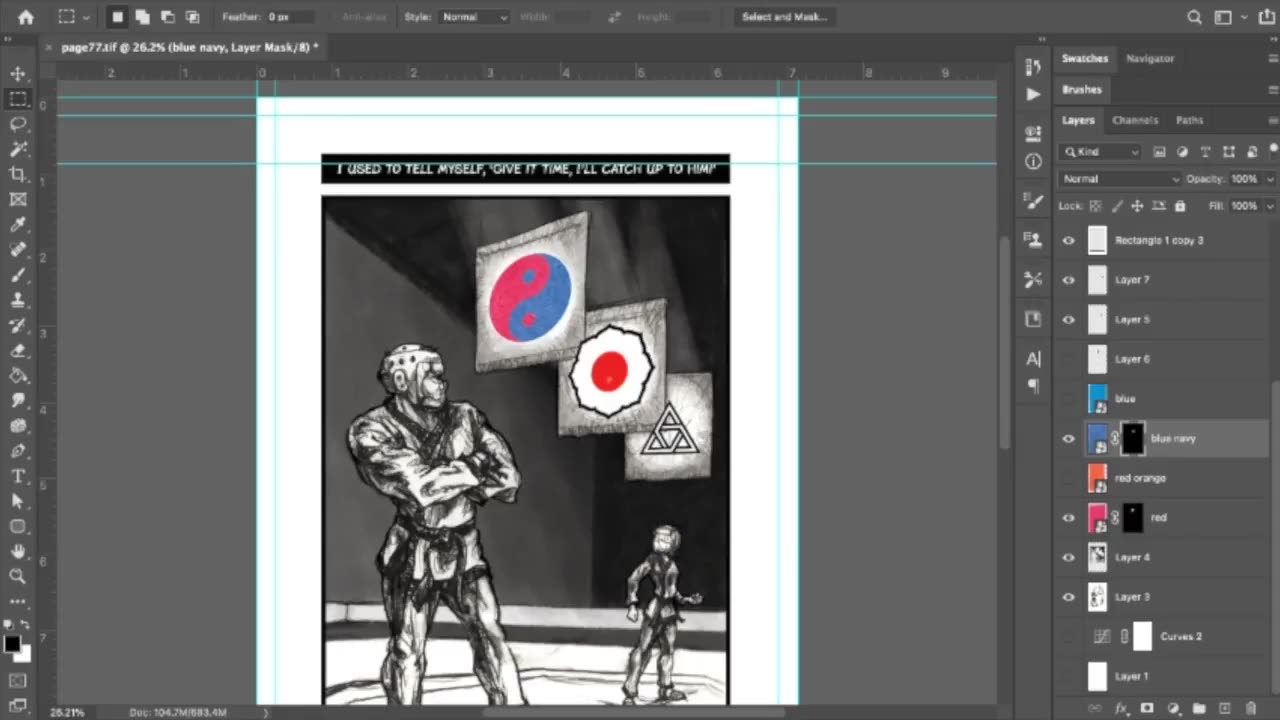Select the Lasso tool
This screenshot has height=720, width=1280.
pyautogui.click(x=18, y=124)
